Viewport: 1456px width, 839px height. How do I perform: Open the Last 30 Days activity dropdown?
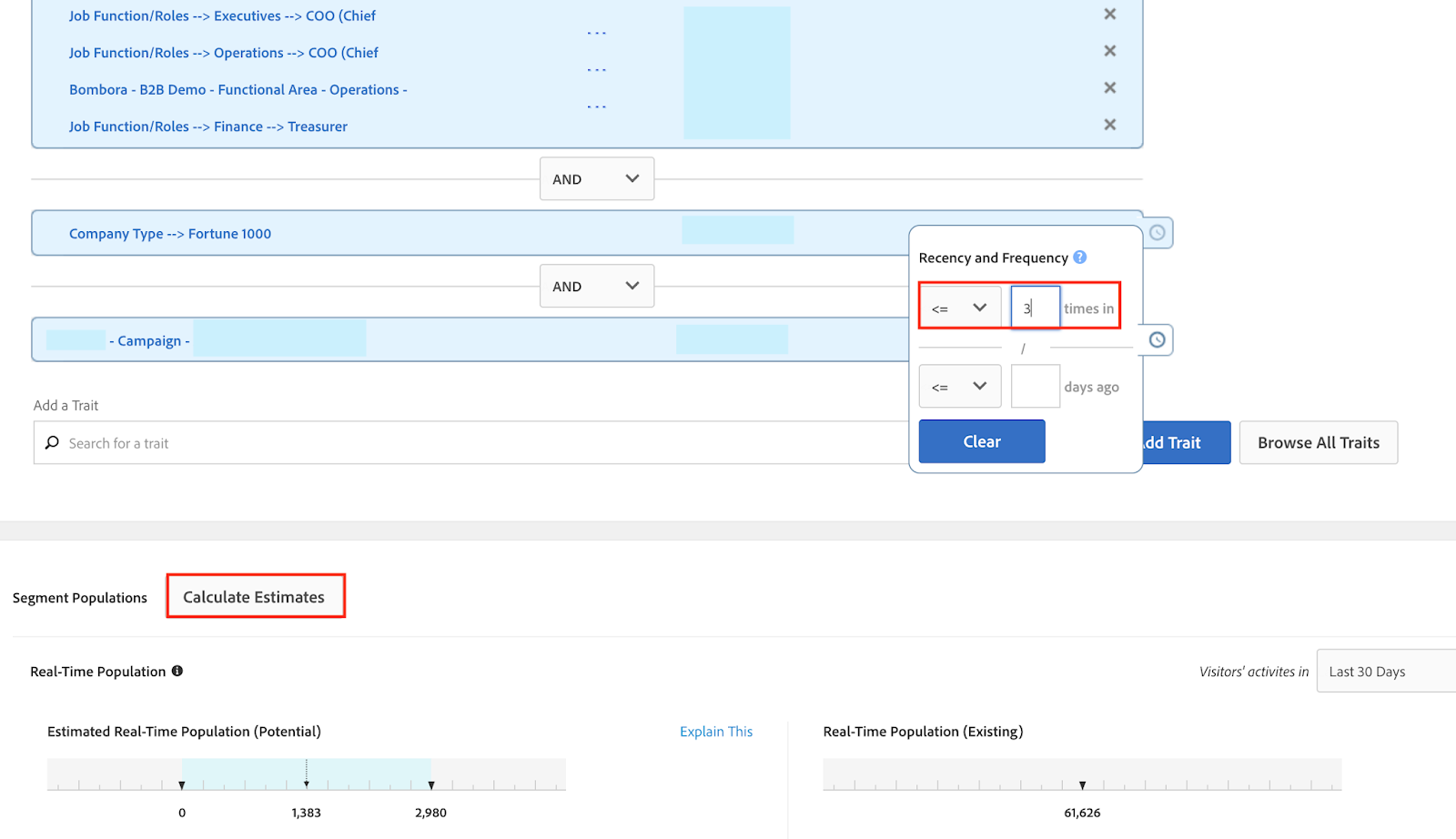click(1386, 672)
